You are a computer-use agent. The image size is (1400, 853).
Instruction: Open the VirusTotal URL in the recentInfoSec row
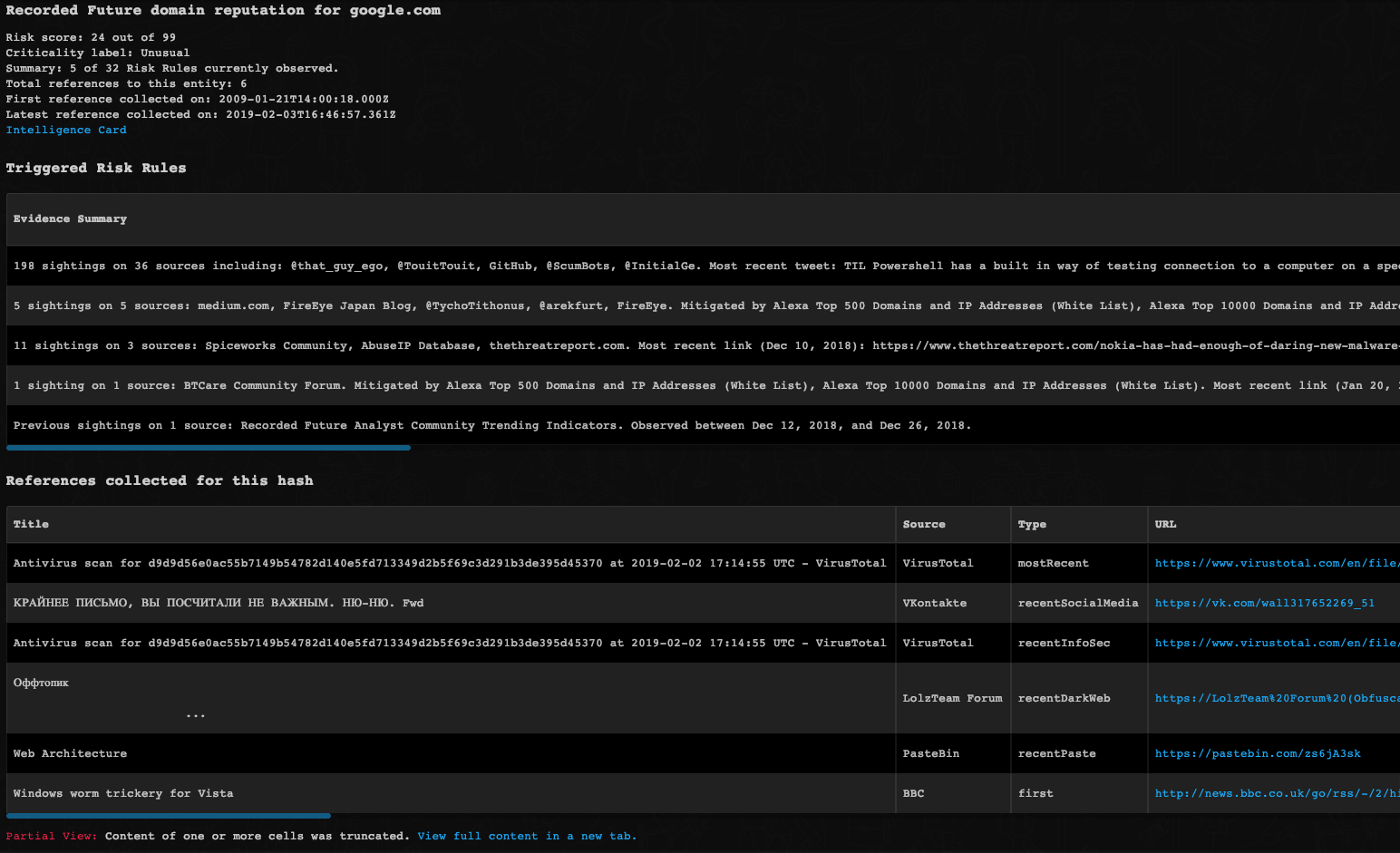click(x=1275, y=644)
